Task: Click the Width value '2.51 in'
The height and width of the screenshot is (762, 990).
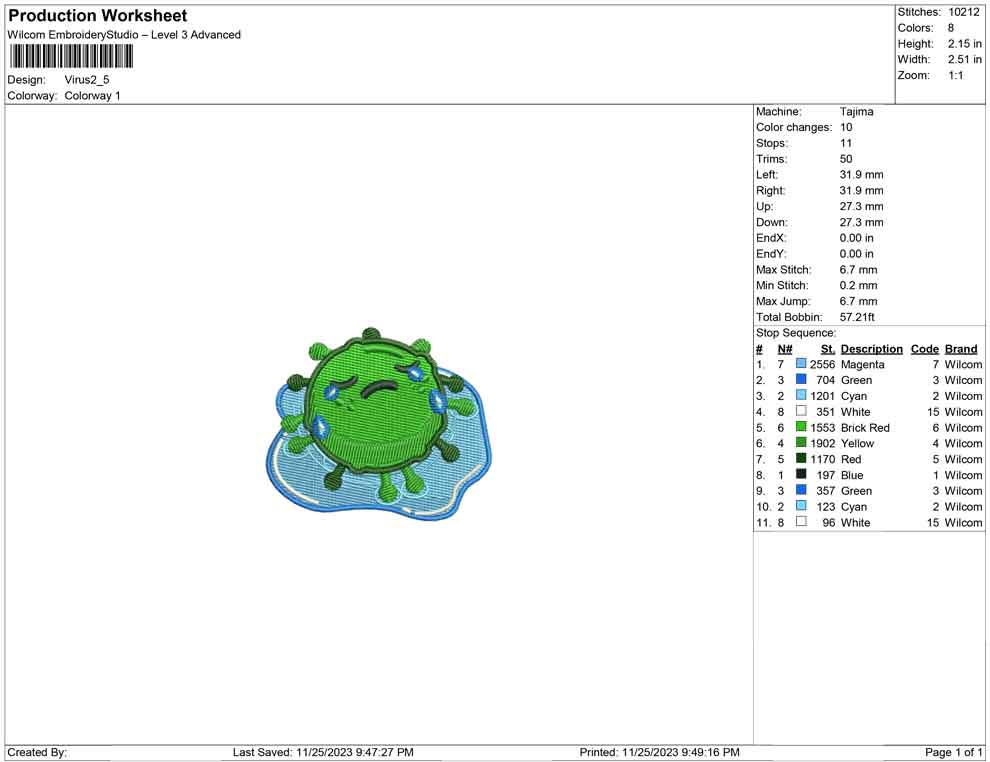Action: coord(964,59)
